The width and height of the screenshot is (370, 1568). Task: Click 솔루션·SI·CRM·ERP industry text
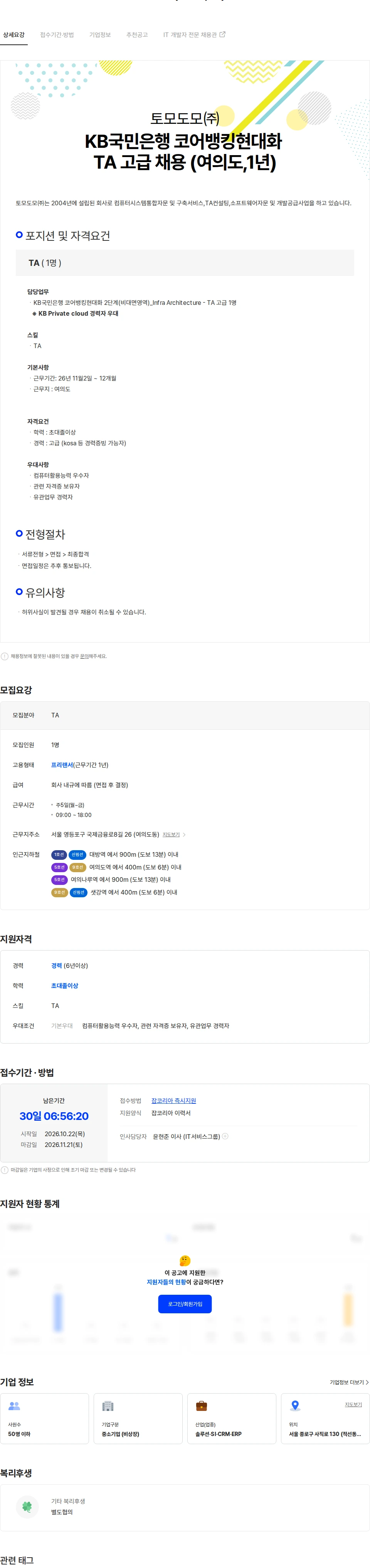click(218, 1434)
